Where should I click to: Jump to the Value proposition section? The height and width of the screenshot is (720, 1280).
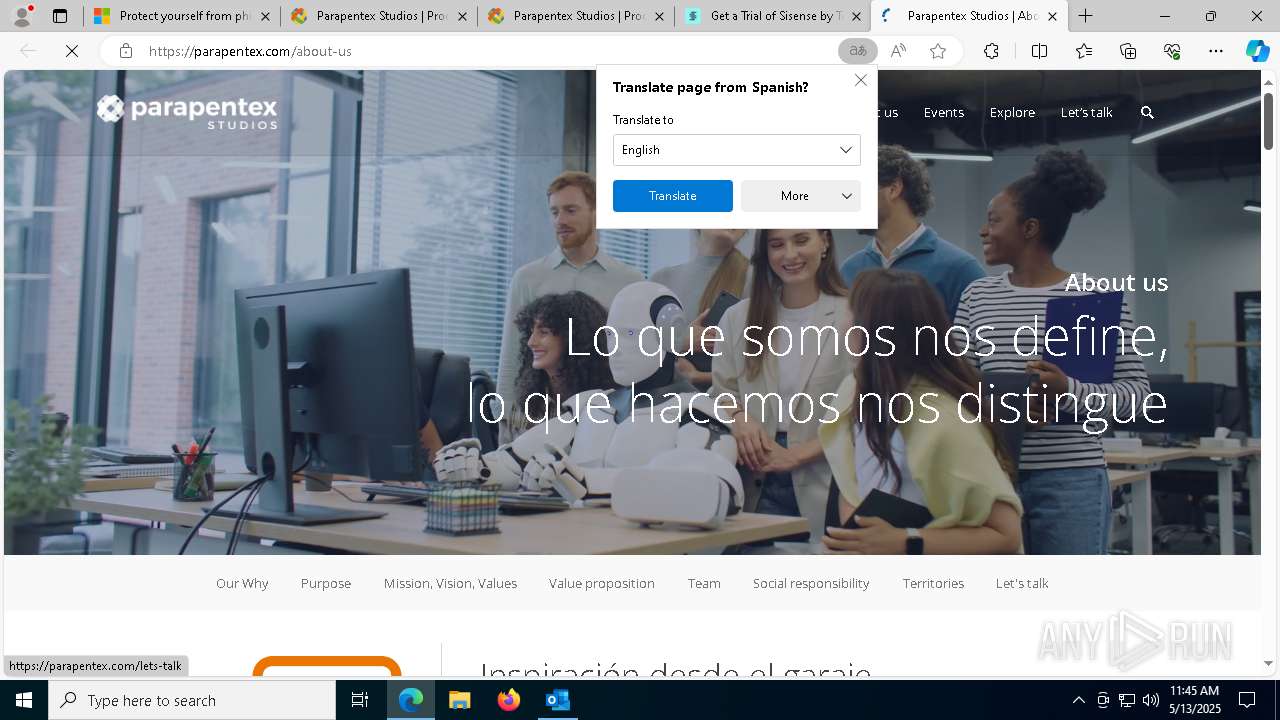point(601,583)
